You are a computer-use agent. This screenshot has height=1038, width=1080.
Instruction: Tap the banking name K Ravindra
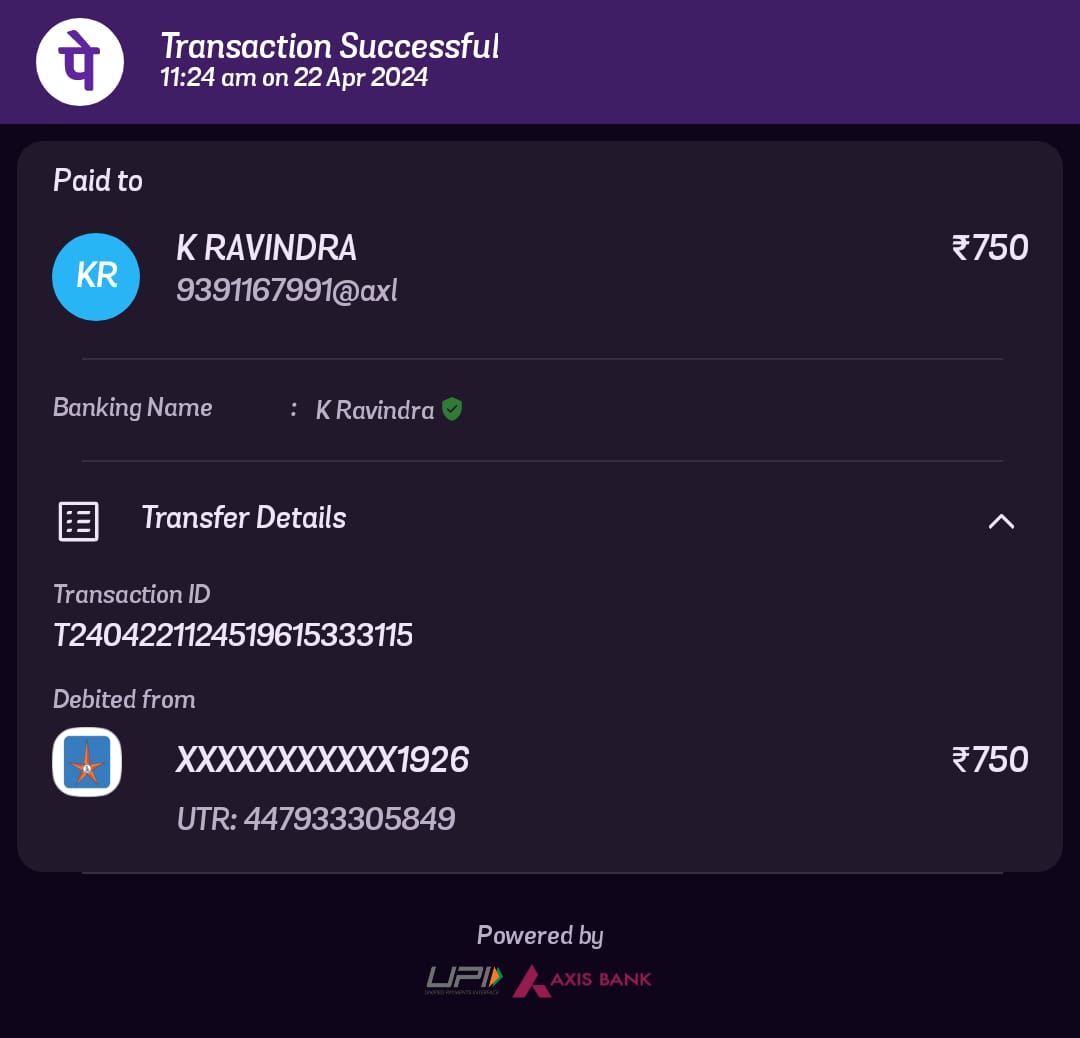(375, 411)
